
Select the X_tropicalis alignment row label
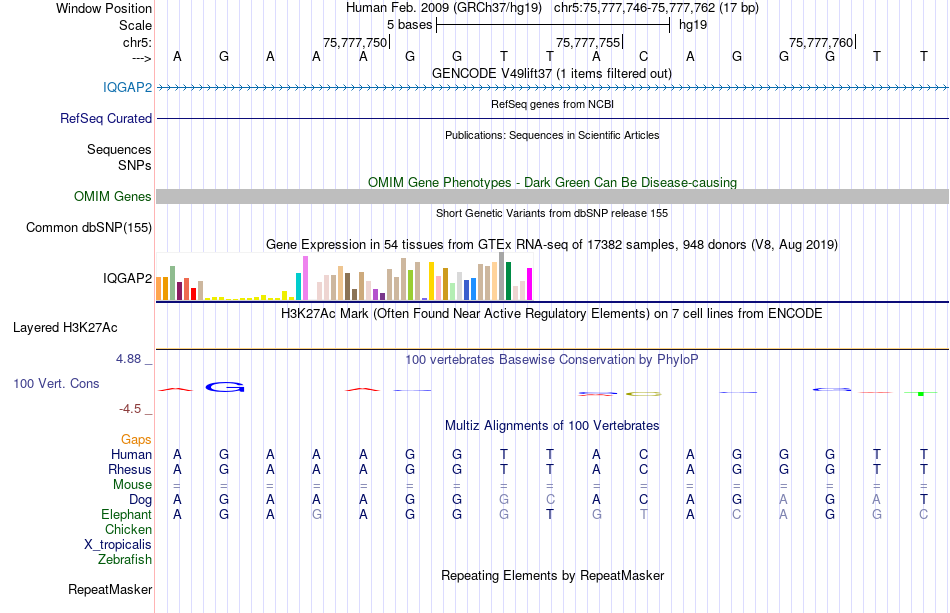pyautogui.click(x=118, y=545)
